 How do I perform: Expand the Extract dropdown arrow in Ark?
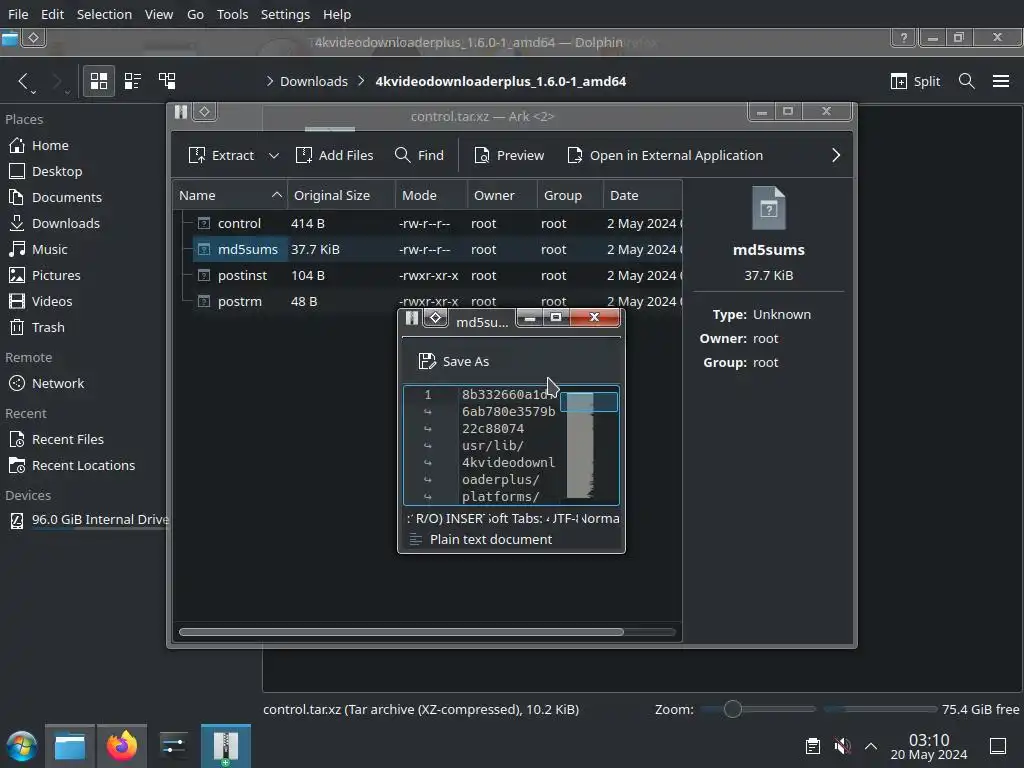point(274,155)
